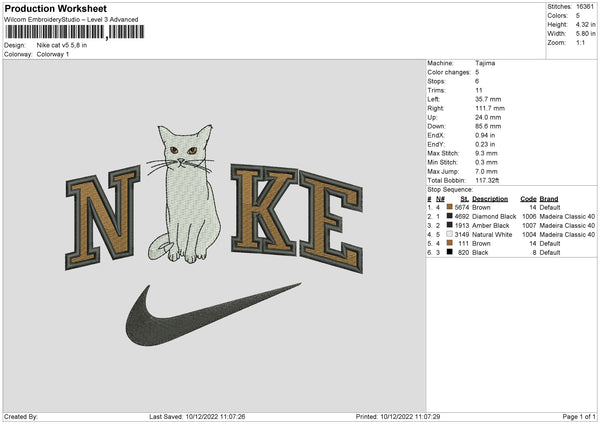Click 'Madeira Classic 40' in the Natural White row
The image size is (600, 424).
pyautogui.click(x=567, y=235)
